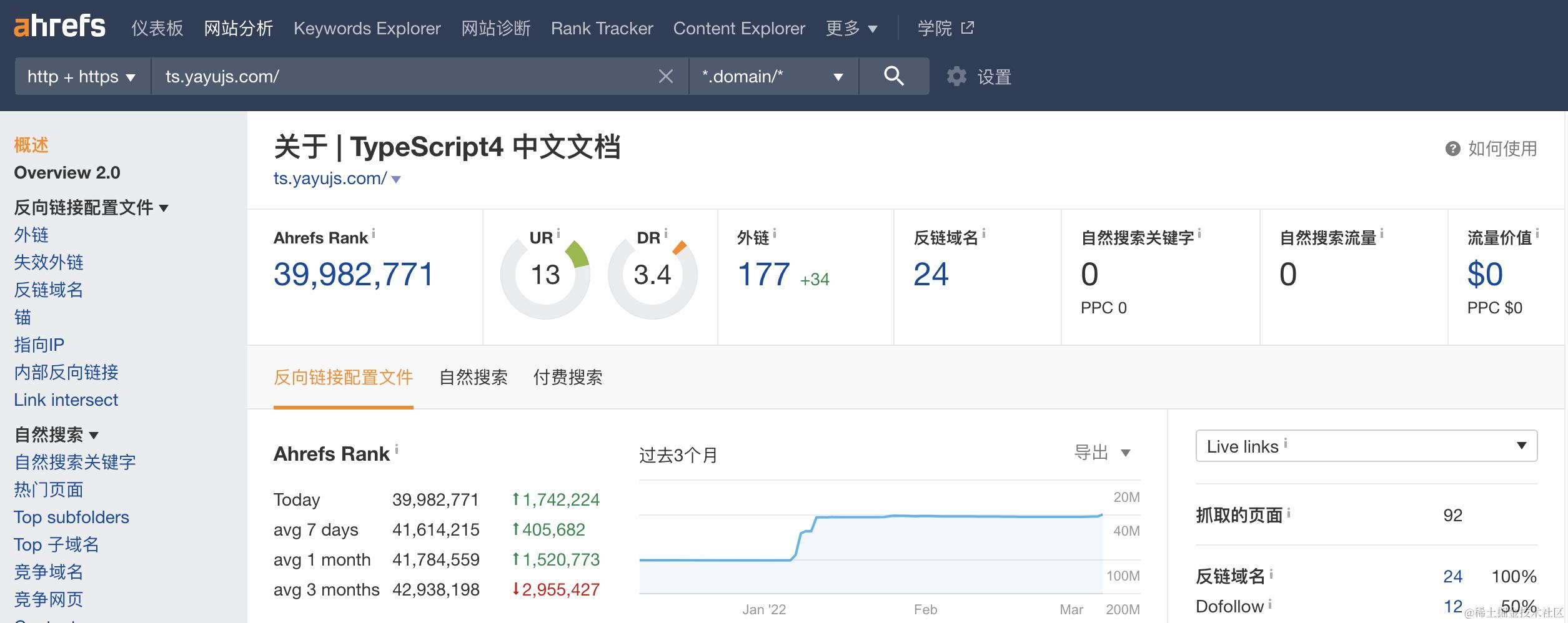Switch to the 付费搜索 tab

[568, 377]
